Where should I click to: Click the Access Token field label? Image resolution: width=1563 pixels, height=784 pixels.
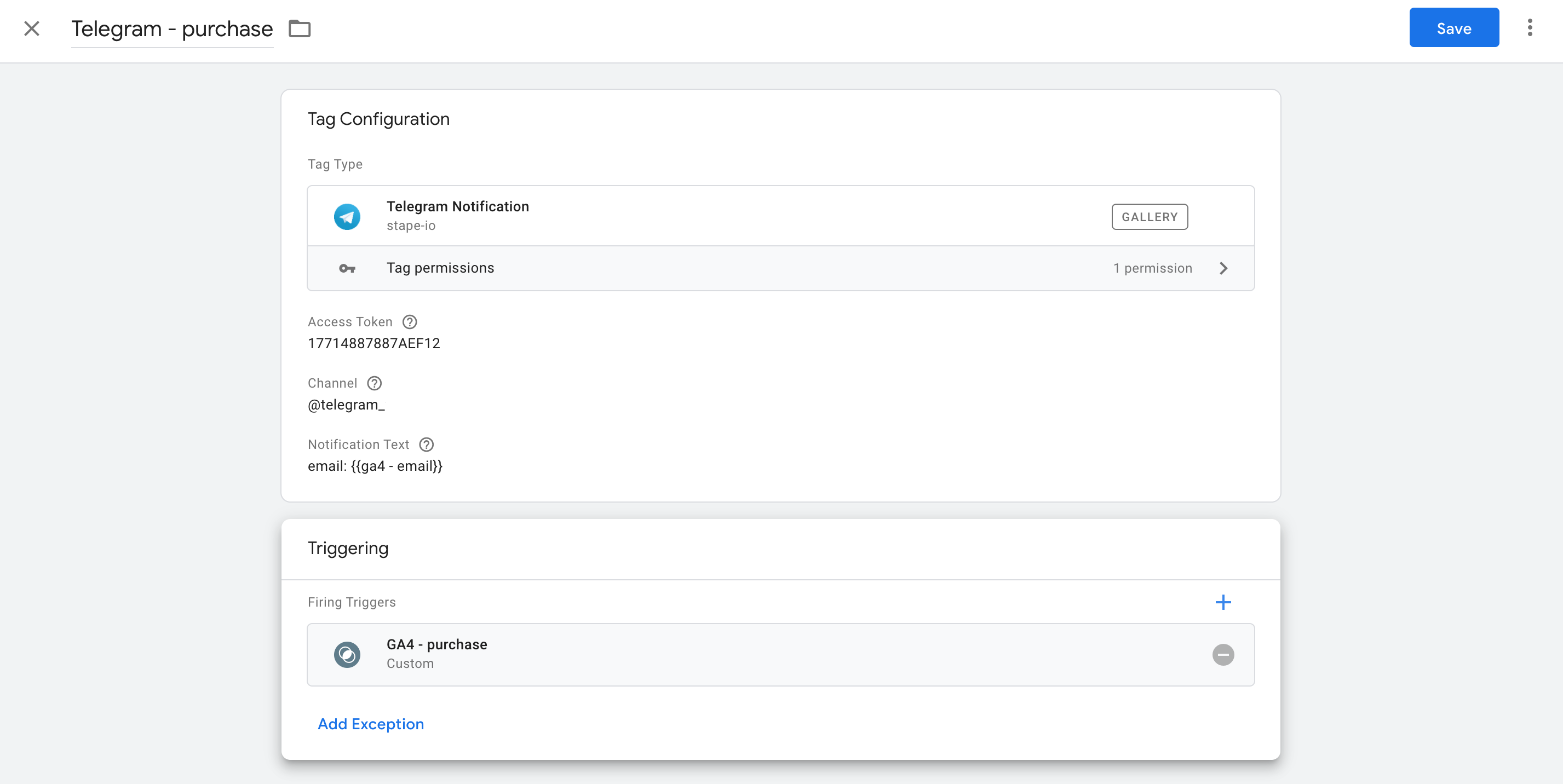point(350,322)
